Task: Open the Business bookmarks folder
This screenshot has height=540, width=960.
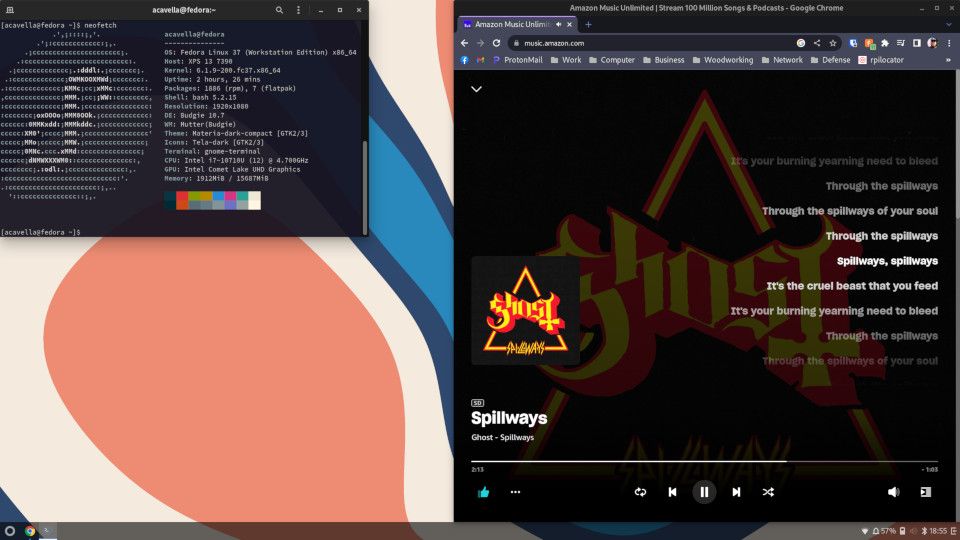Action: click(x=664, y=60)
